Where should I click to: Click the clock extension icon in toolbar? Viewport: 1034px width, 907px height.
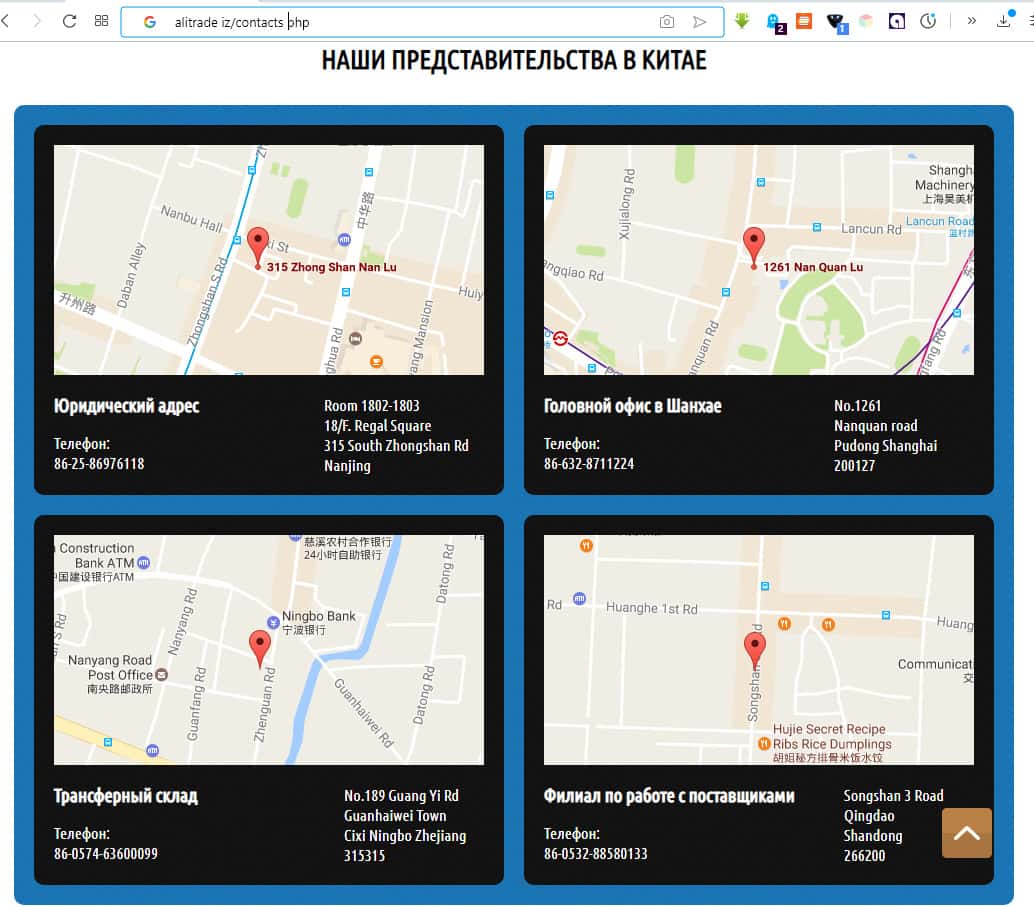928,20
